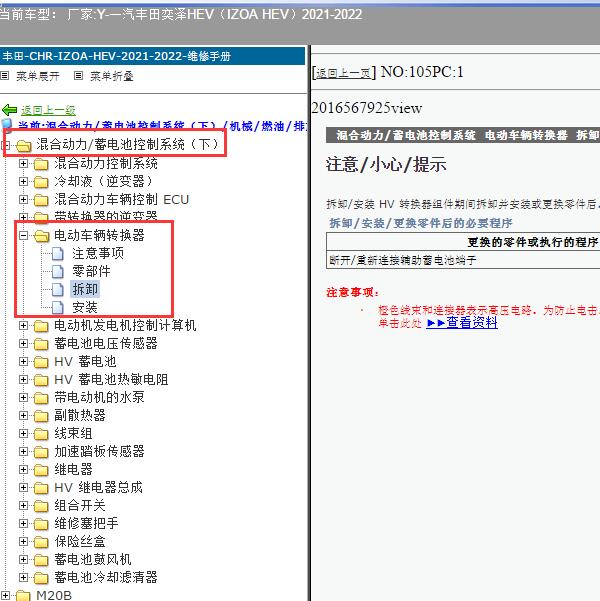Click the 继电器 folder icon
The width and height of the screenshot is (600, 601).
pos(41,470)
